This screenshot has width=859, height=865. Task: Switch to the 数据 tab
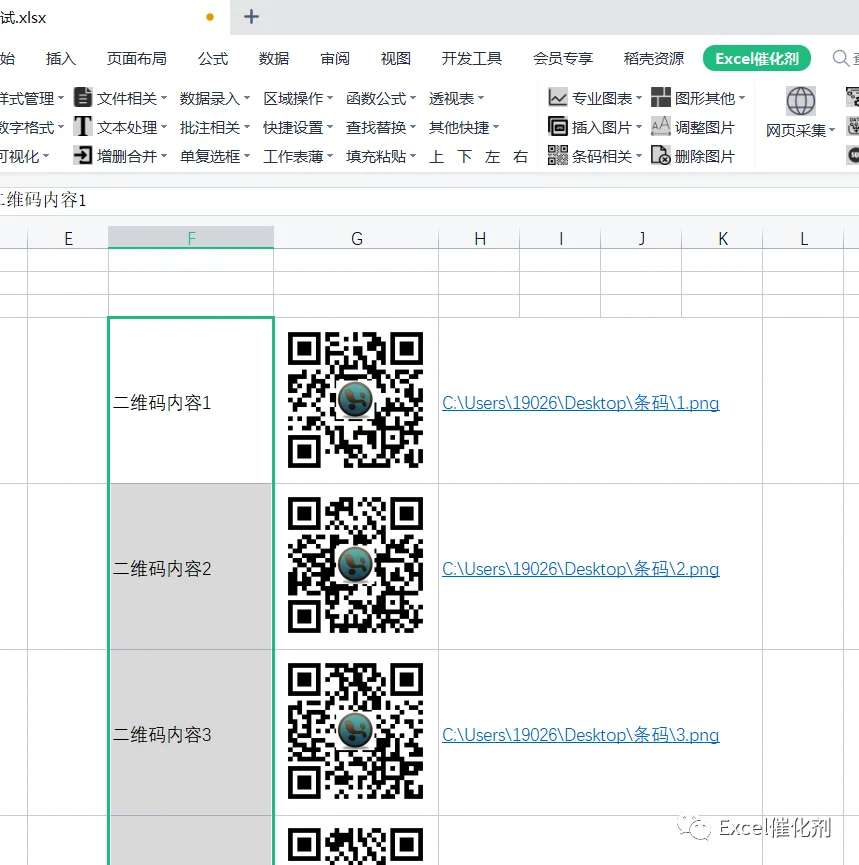point(274,58)
